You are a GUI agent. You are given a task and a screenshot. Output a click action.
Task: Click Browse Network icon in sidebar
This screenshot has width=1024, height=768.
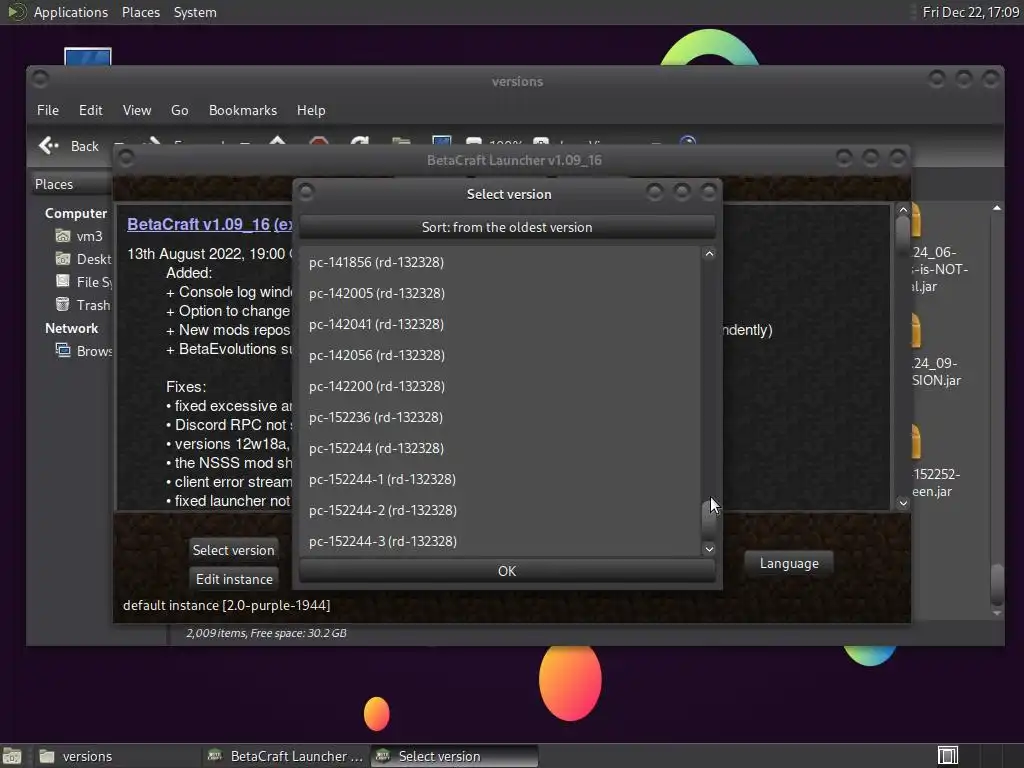coord(63,351)
